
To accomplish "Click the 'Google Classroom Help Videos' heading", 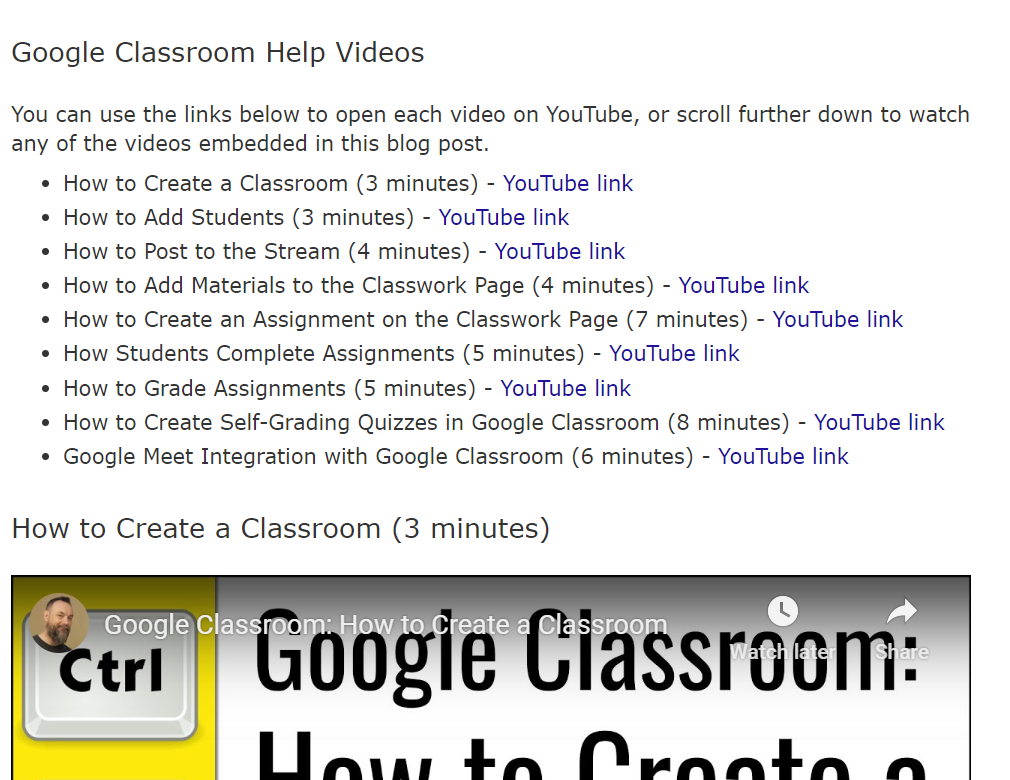I will coord(218,53).
